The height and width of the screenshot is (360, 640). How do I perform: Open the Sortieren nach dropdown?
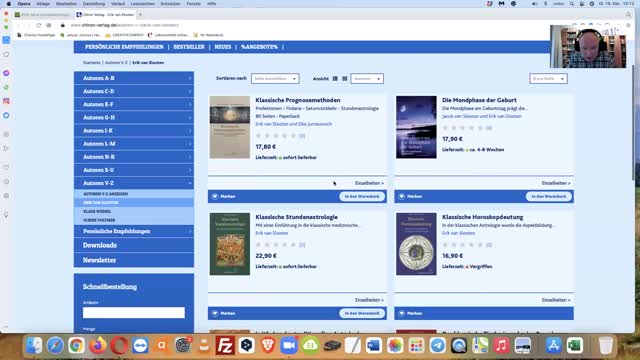tap(275, 78)
